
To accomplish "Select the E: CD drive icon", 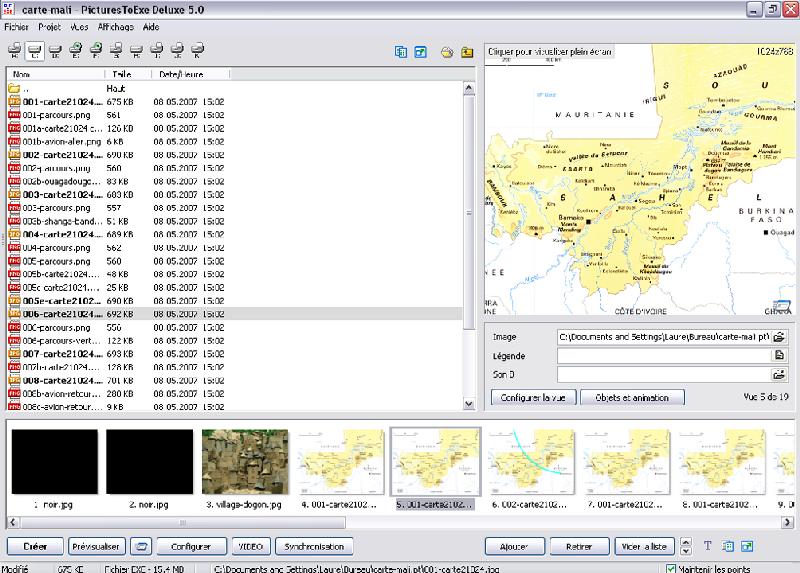I will 76,49.
